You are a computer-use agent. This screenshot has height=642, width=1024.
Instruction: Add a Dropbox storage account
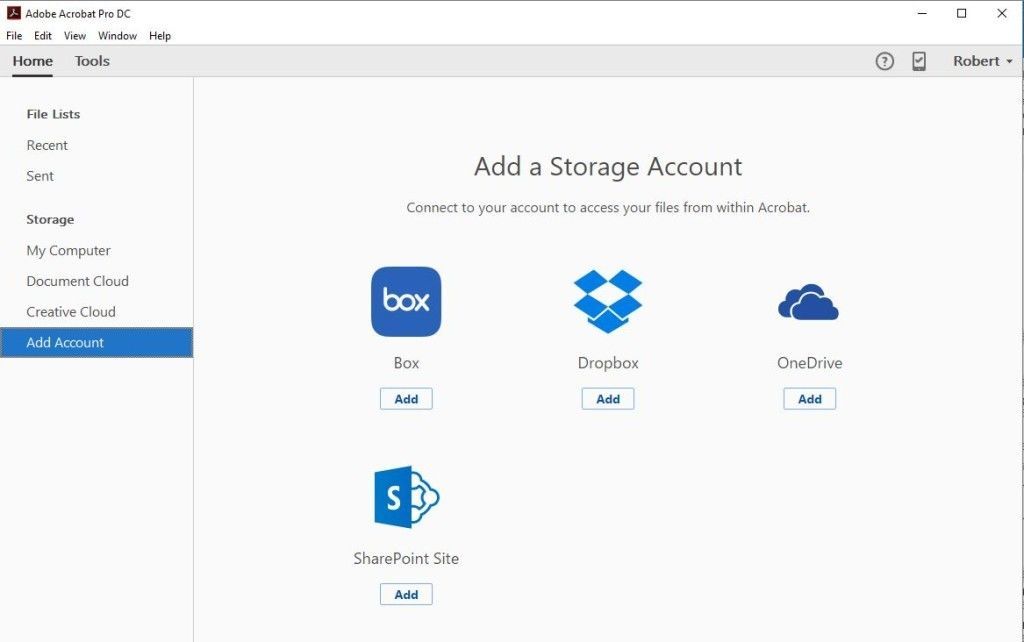point(608,399)
